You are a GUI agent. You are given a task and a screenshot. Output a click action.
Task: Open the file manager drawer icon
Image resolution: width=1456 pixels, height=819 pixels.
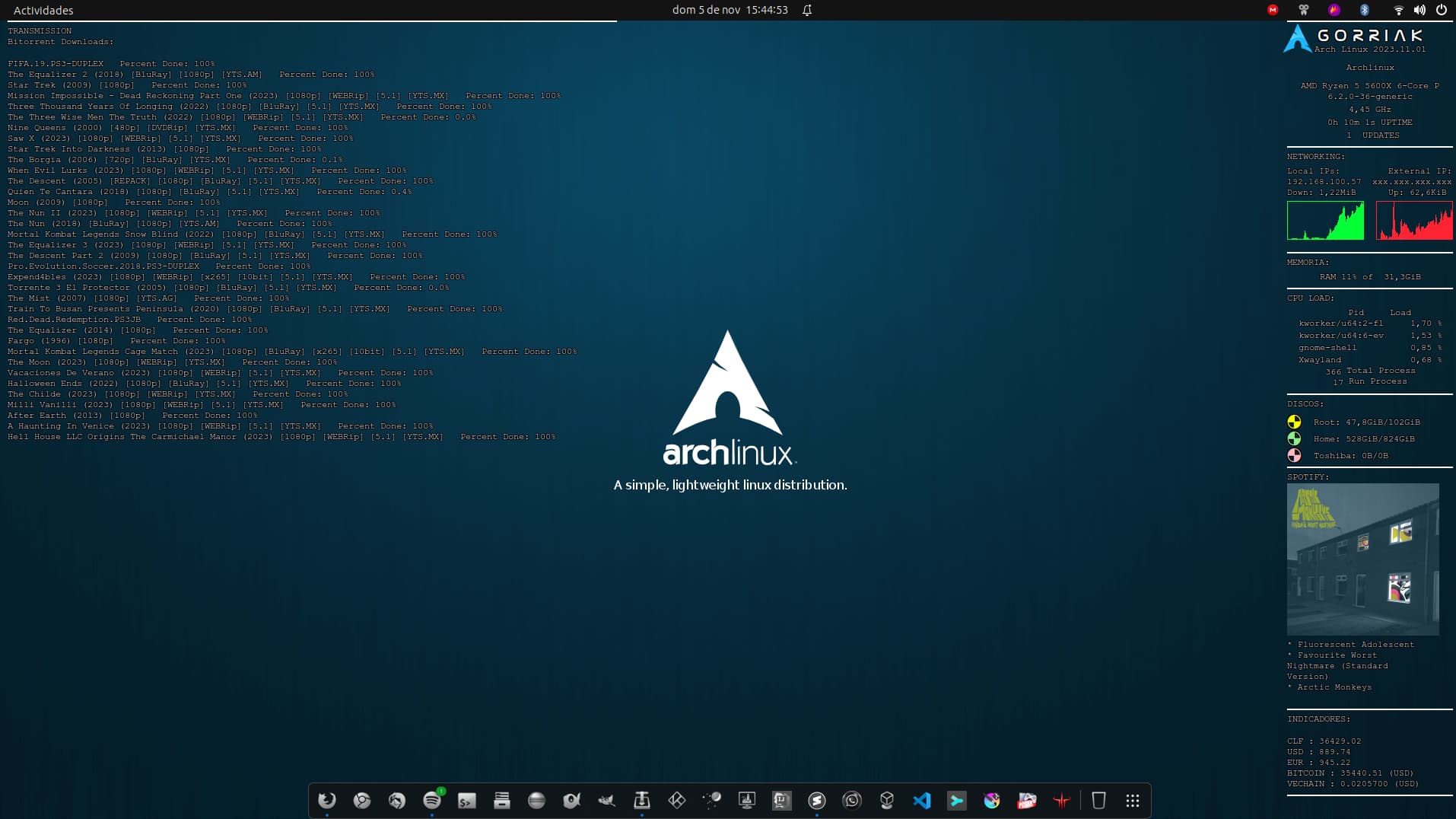tap(502, 800)
